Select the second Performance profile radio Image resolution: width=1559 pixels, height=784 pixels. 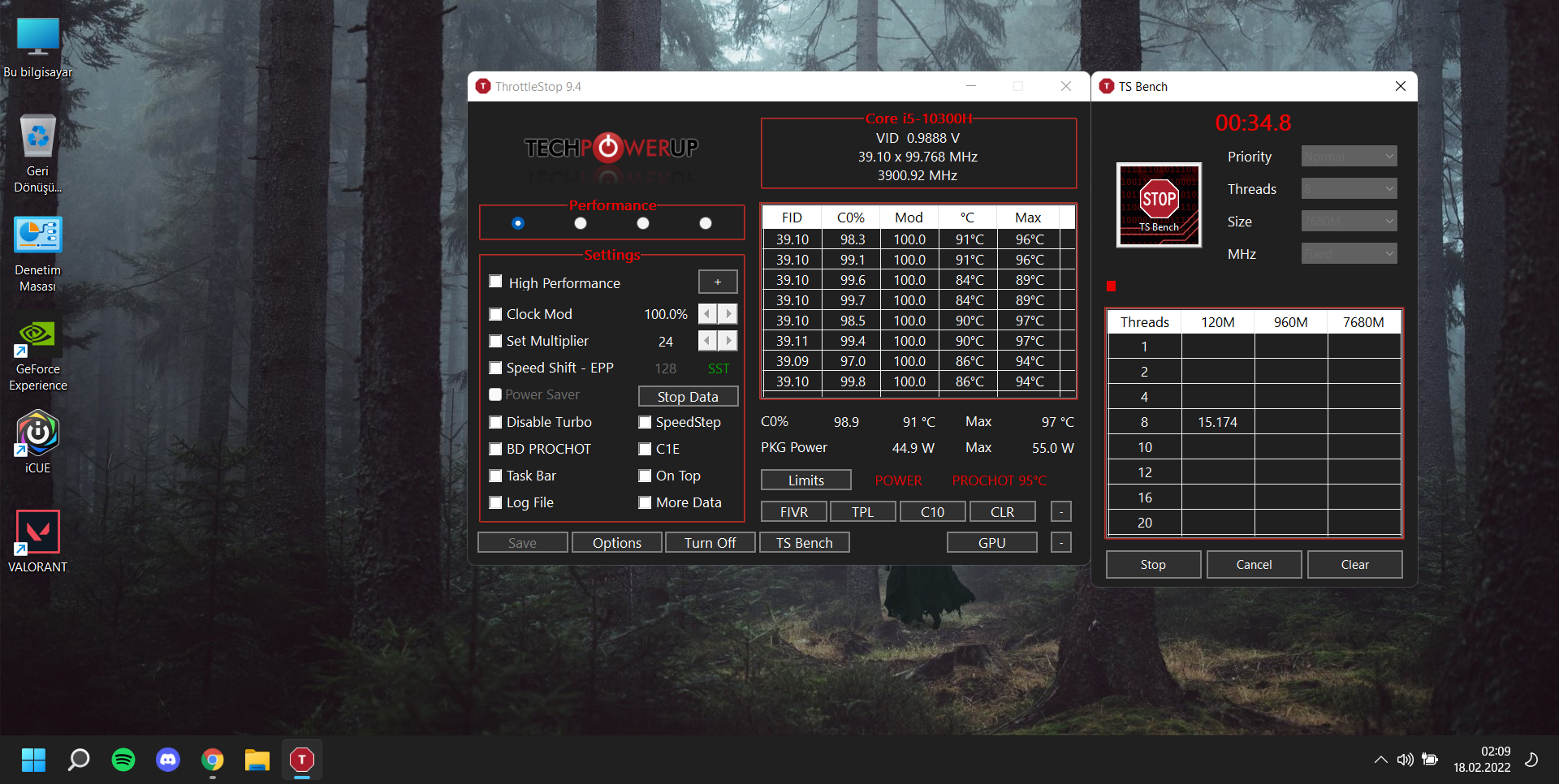(581, 223)
